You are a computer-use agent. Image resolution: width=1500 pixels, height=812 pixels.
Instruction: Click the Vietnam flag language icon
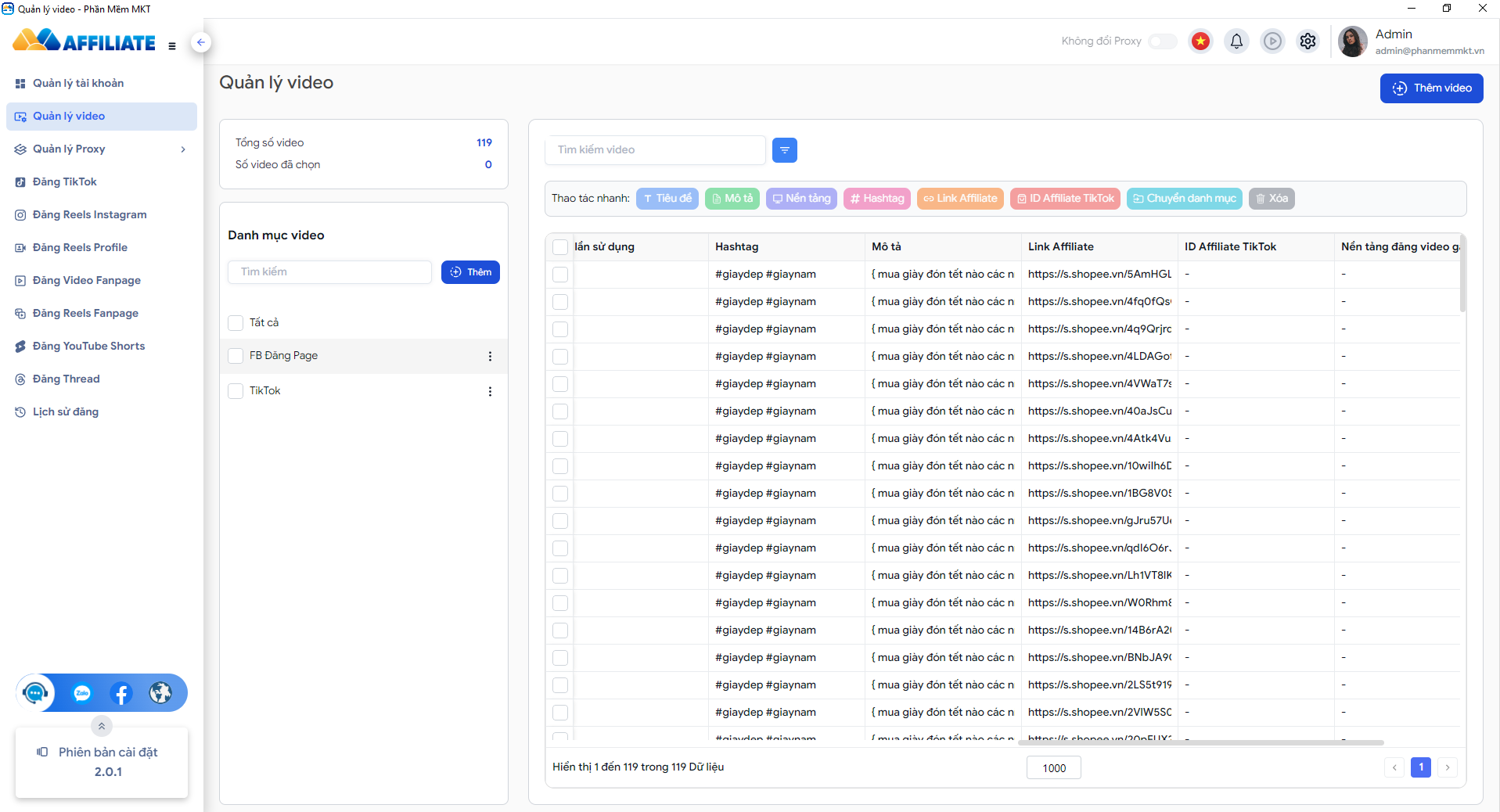pyautogui.click(x=1200, y=41)
